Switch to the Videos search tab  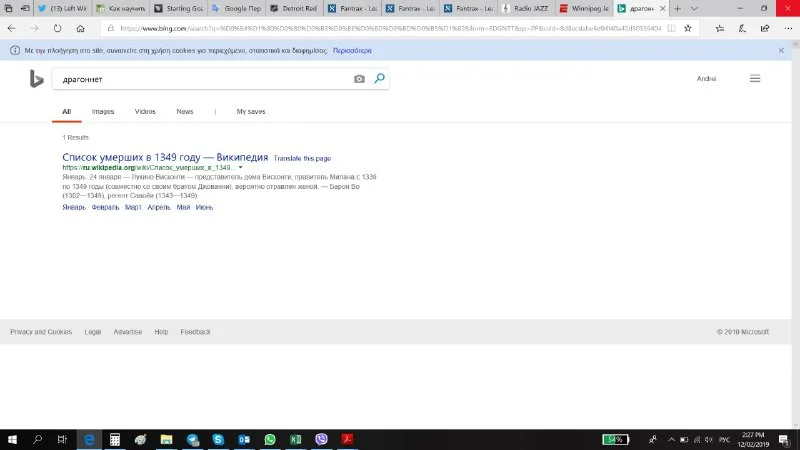(145, 112)
